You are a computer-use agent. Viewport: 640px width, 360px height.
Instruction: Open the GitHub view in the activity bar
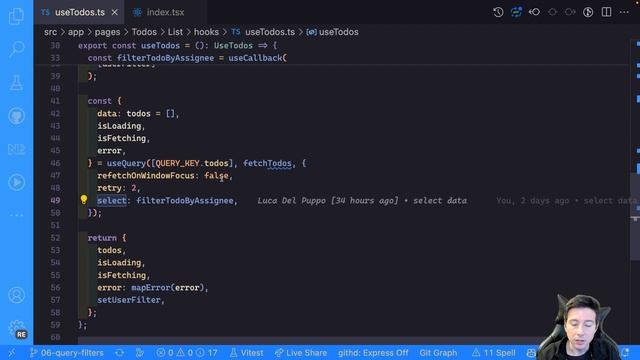pos(16,116)
